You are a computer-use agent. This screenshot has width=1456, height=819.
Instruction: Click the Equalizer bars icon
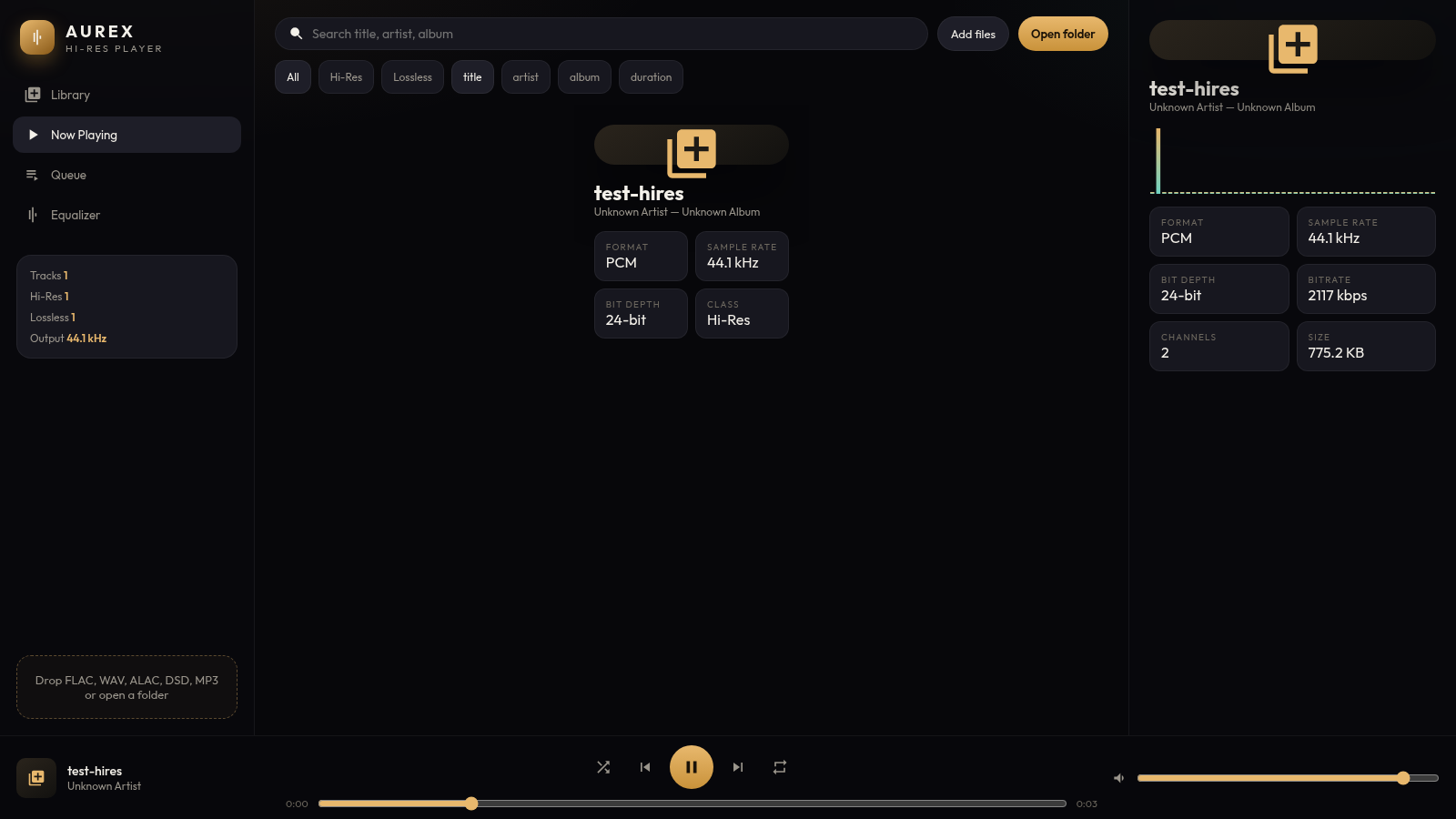click(x=33, y=215)
